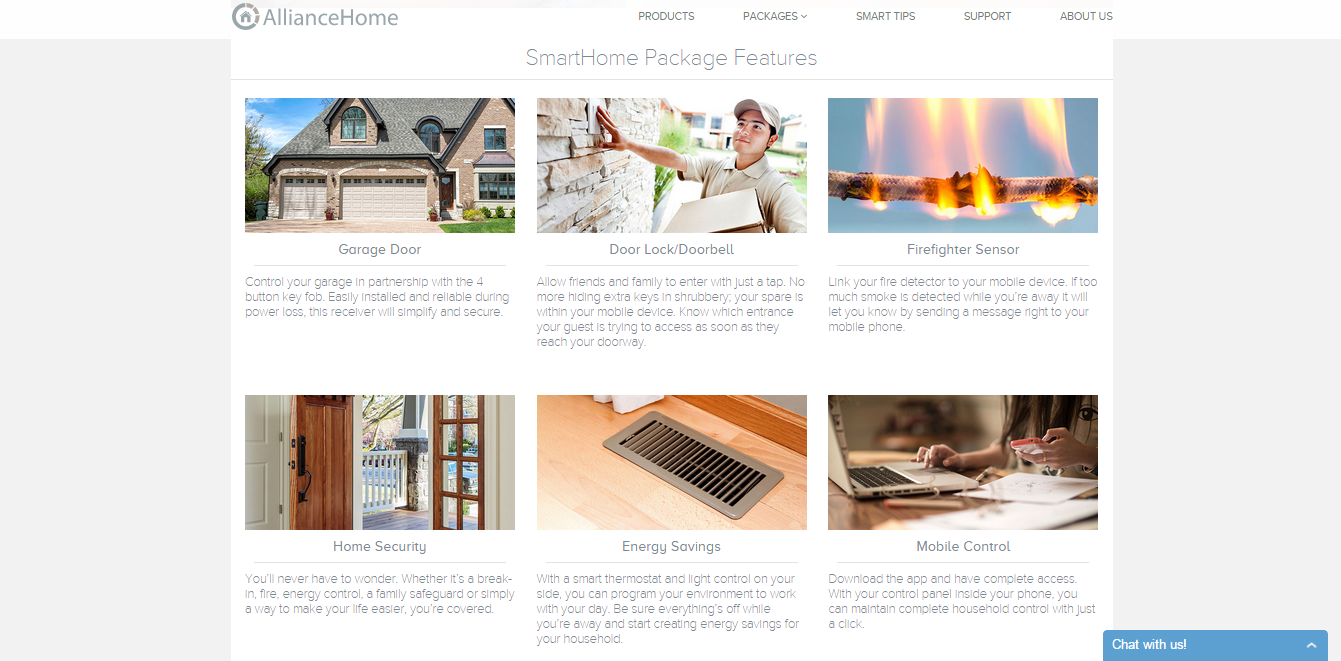Viewport: 1341px width, 661px height.
Task: Open the Packages dropdown menu
Action: tap(774, 16)
